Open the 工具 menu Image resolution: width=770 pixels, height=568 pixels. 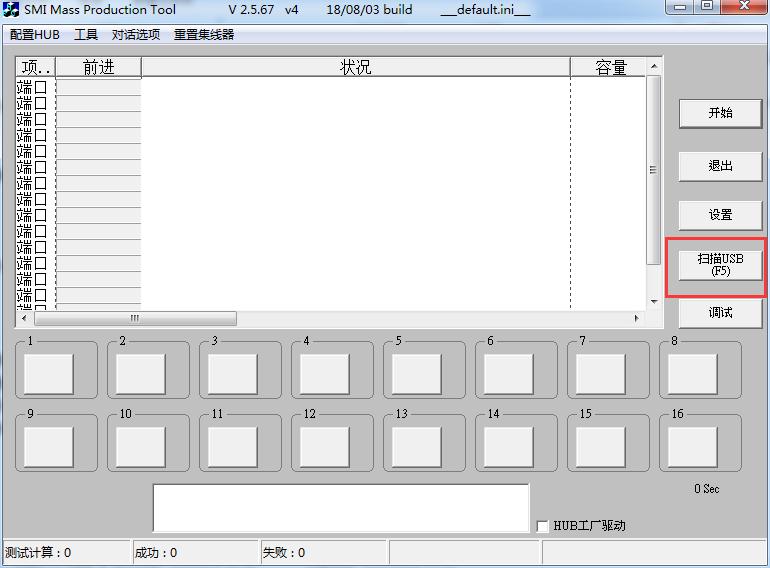[x=86, y=35]
